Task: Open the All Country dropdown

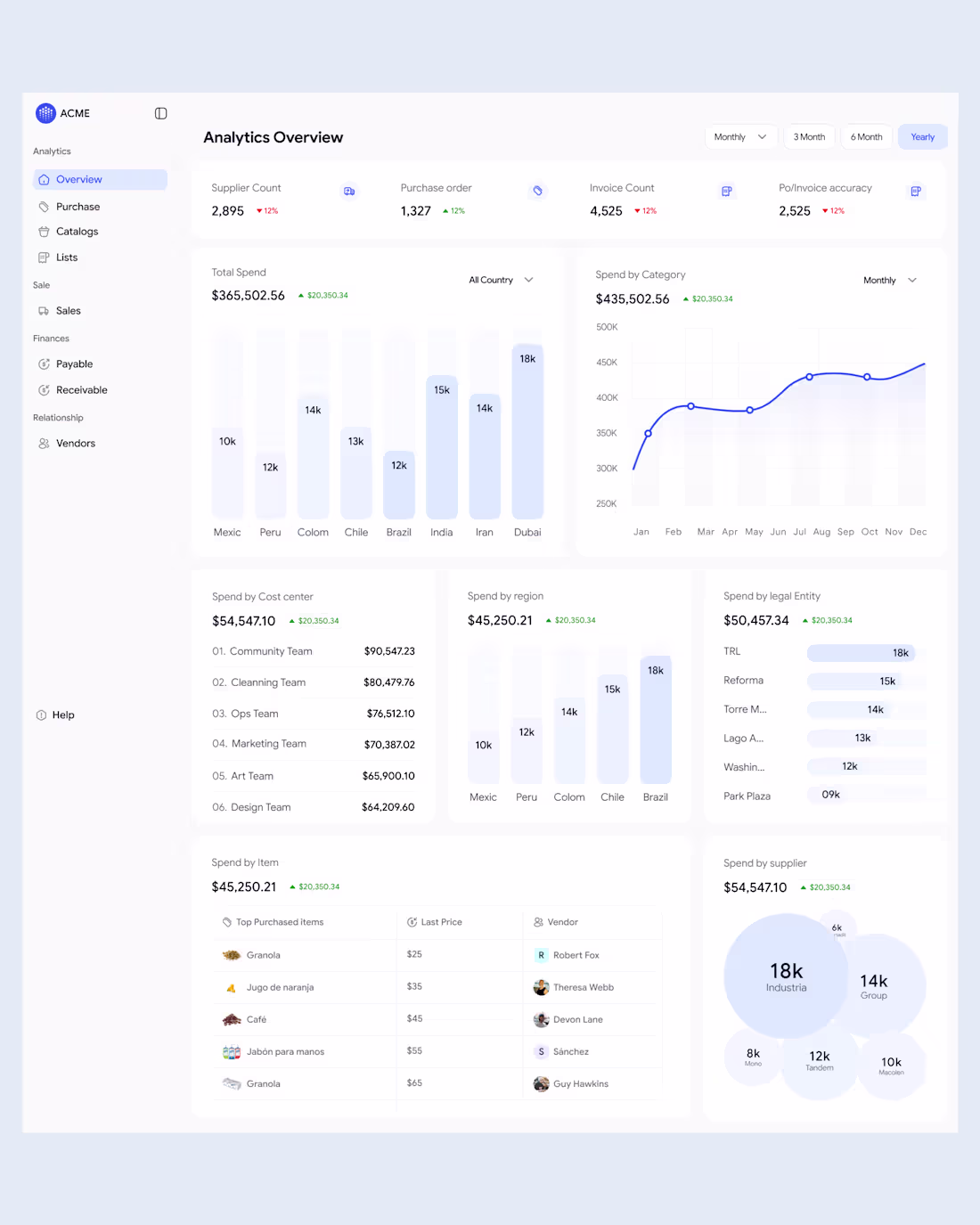Action: [x=501, y=280]
